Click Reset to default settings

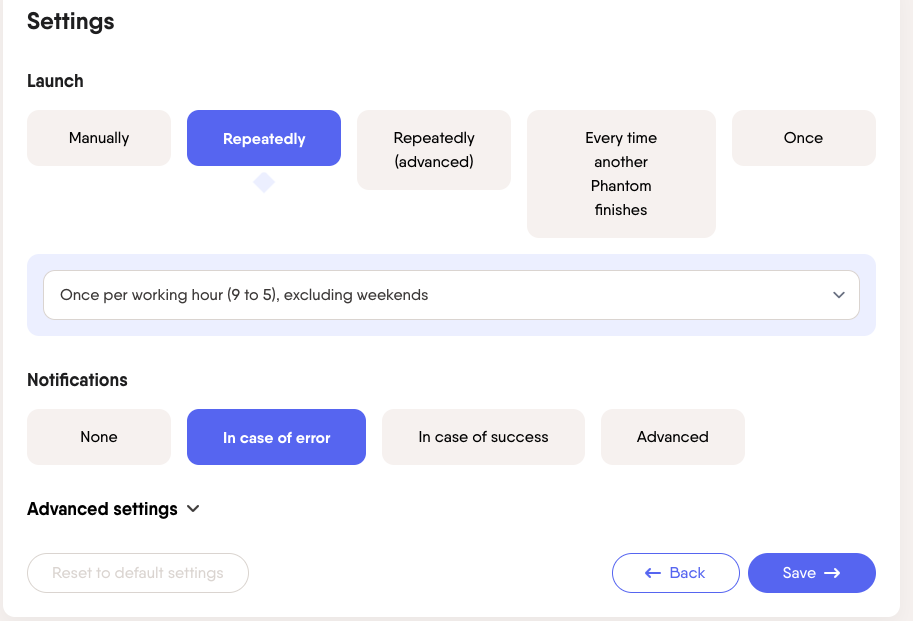point(138,573)
